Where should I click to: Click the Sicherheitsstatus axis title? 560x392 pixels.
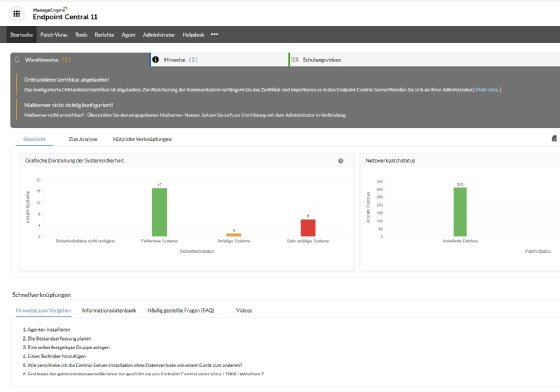click(x=197, y=251)
